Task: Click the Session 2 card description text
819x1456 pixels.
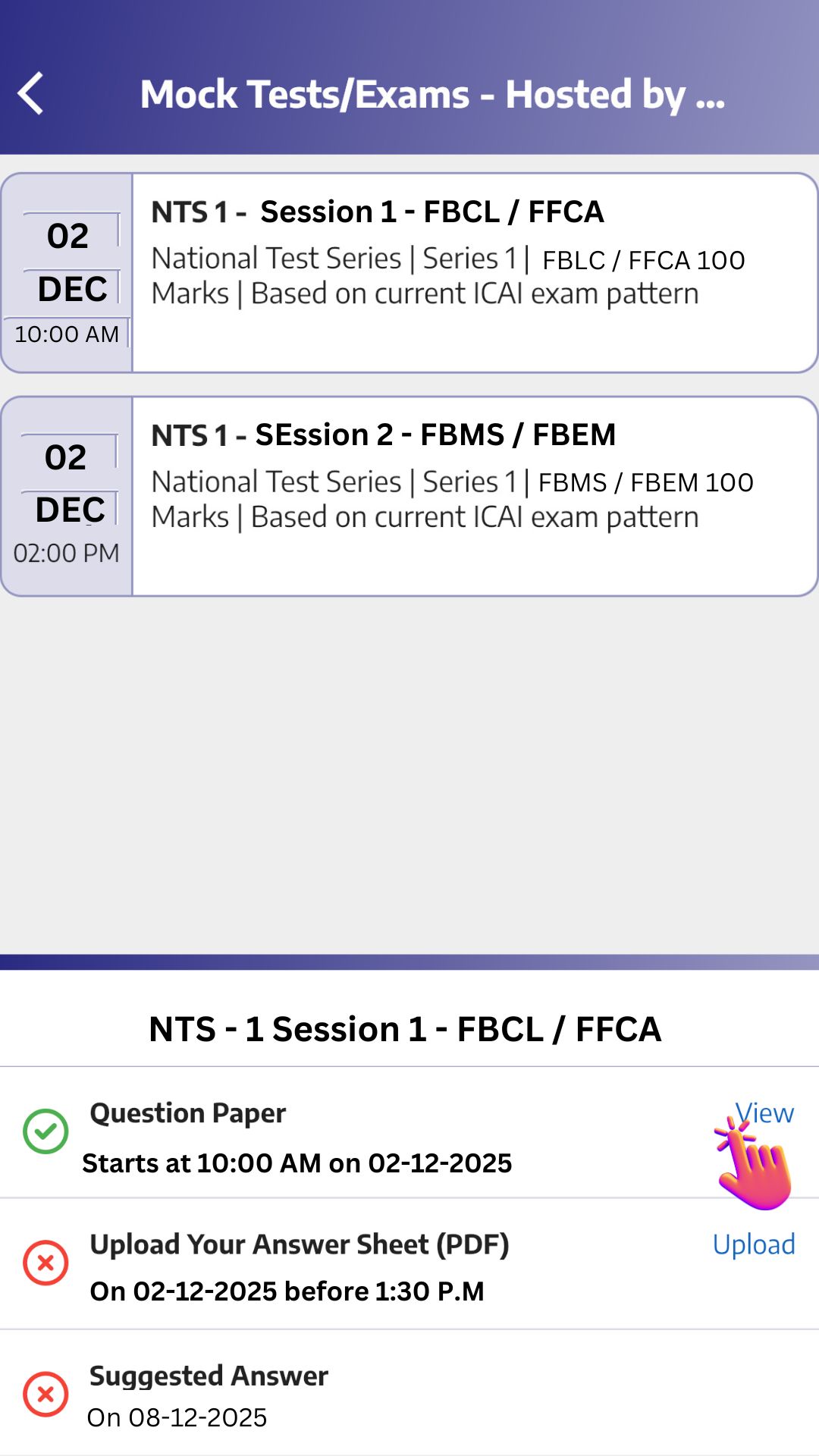Action: (x=452, y=499)
